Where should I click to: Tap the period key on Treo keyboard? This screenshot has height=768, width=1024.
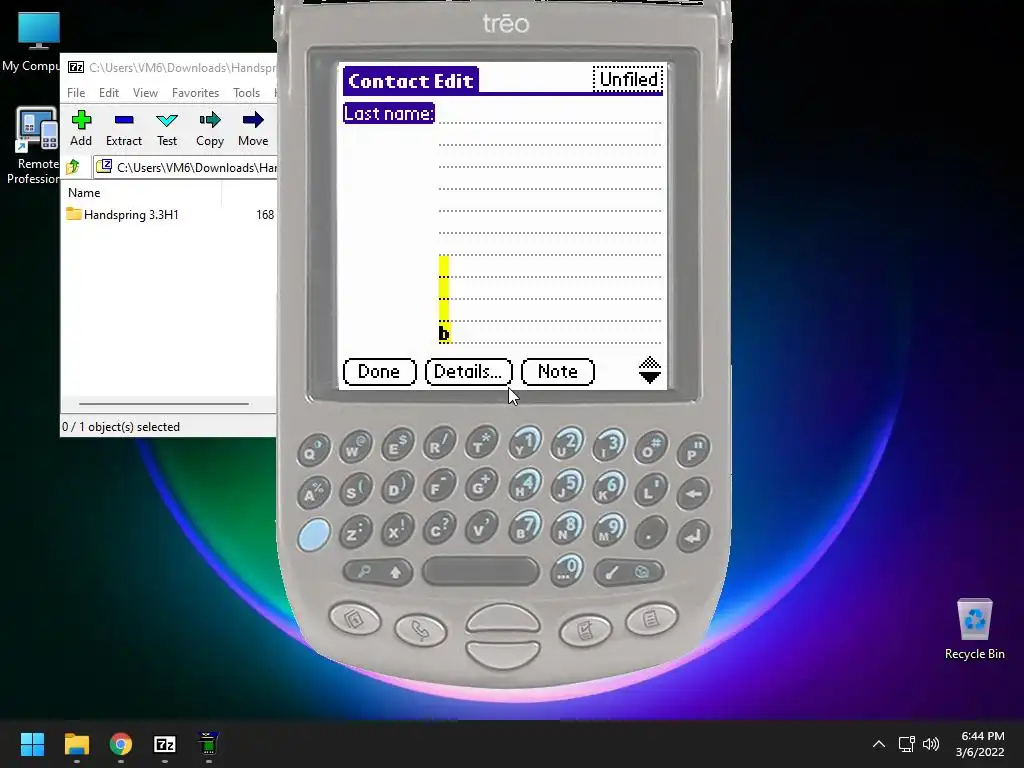click(650, 532)
